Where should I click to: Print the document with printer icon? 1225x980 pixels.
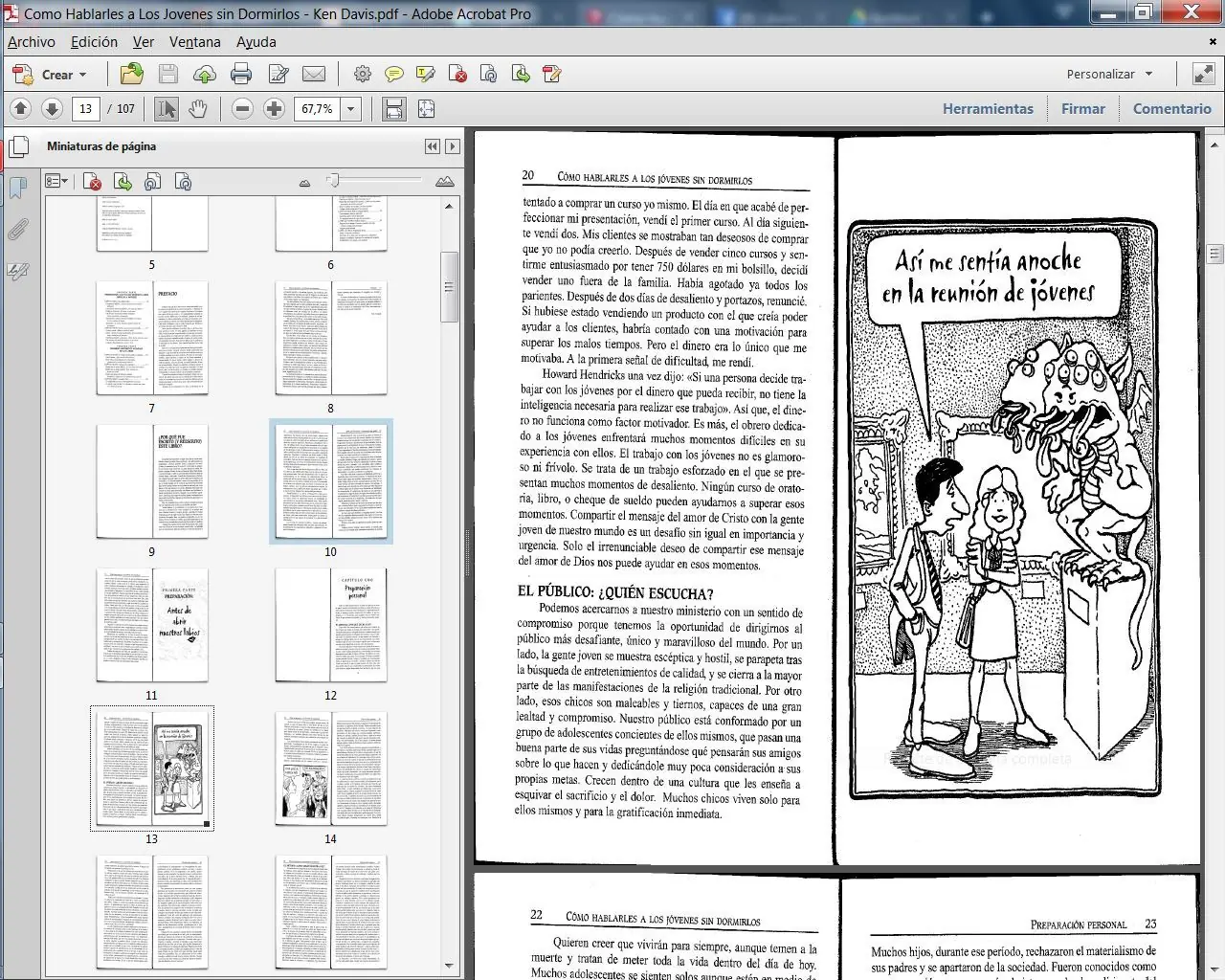click(241, 74)
